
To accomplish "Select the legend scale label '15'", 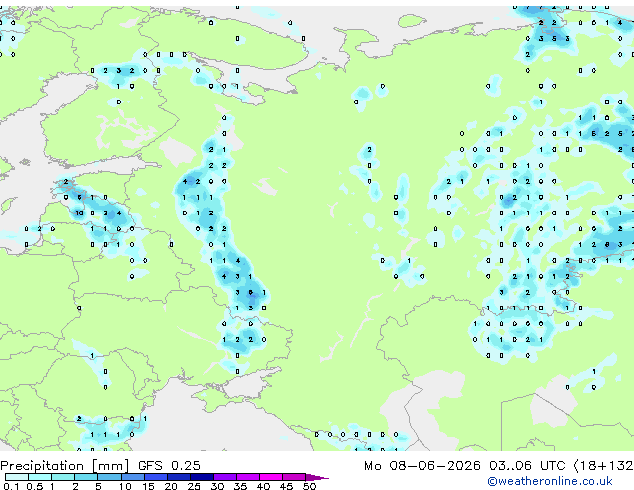I will (148, 486).
